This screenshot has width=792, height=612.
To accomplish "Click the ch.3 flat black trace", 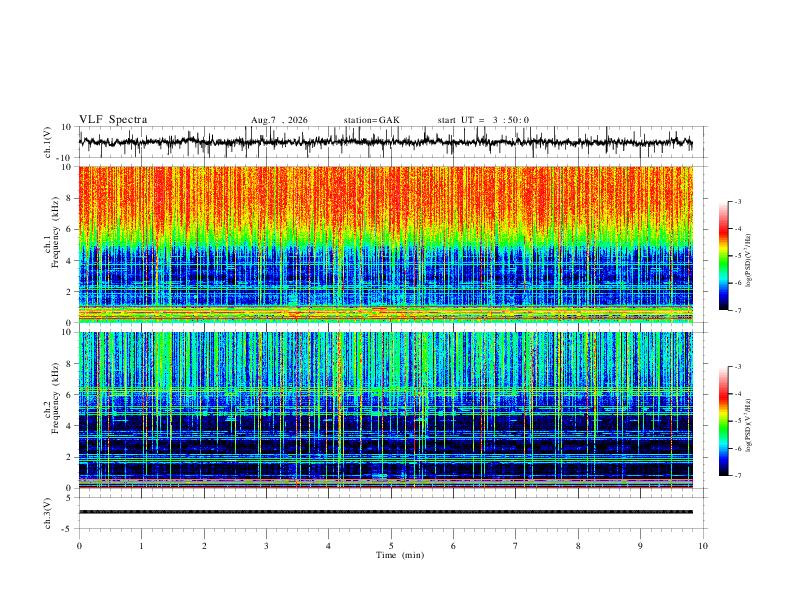I will pos(386,512).
